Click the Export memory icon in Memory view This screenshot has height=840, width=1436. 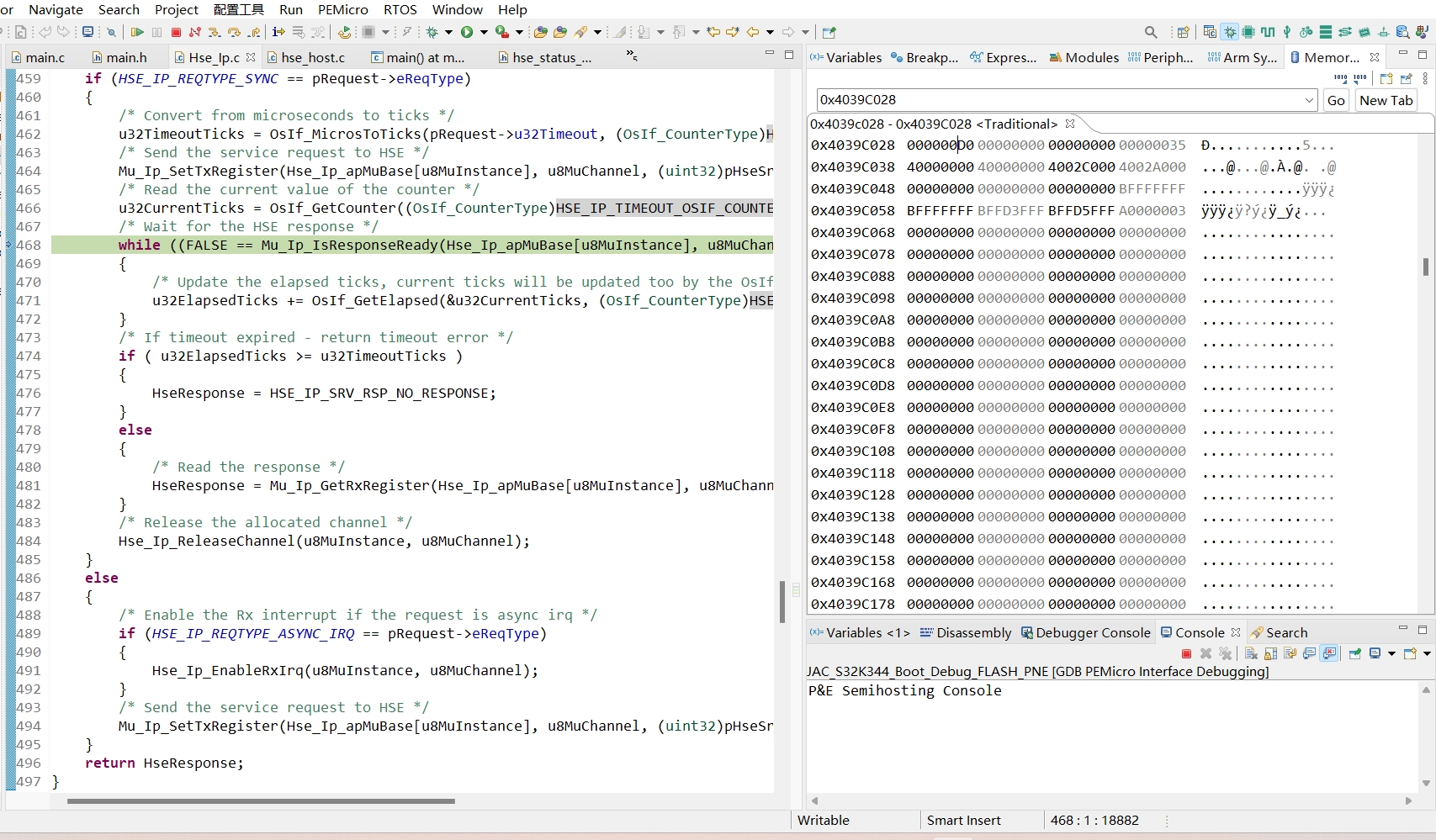(1360, 78)
